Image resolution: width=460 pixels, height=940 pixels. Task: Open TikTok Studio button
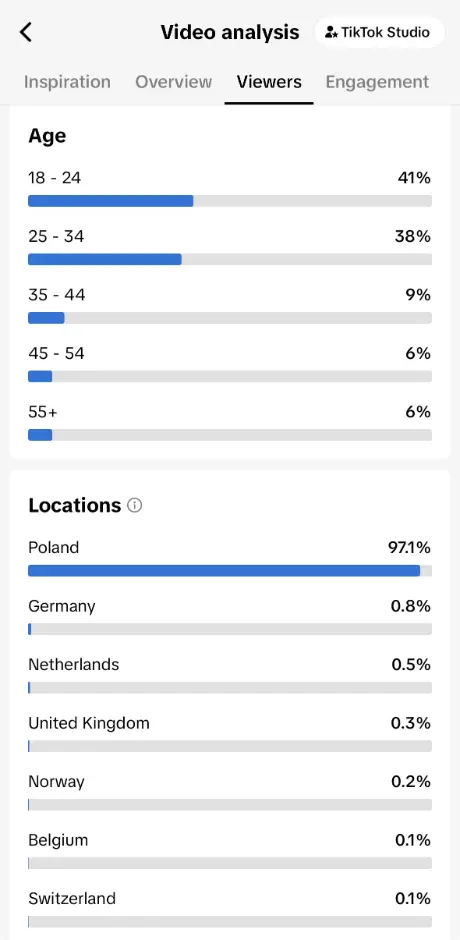coord(379,32)
